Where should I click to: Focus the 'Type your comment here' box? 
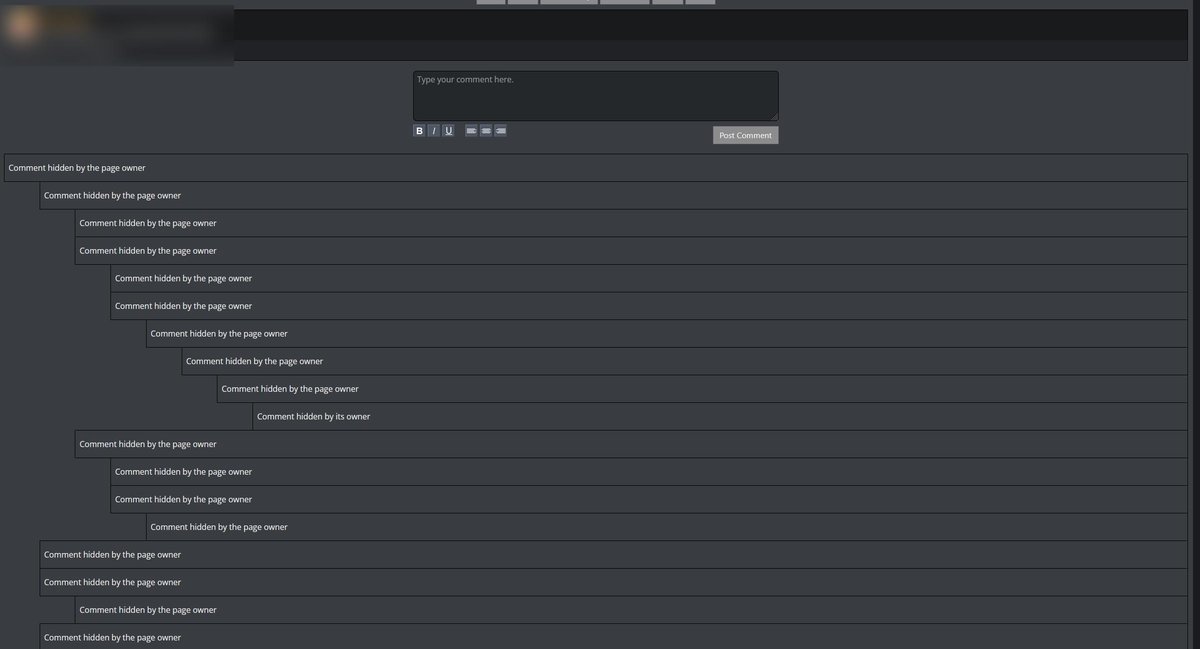[x=596, y=96]
